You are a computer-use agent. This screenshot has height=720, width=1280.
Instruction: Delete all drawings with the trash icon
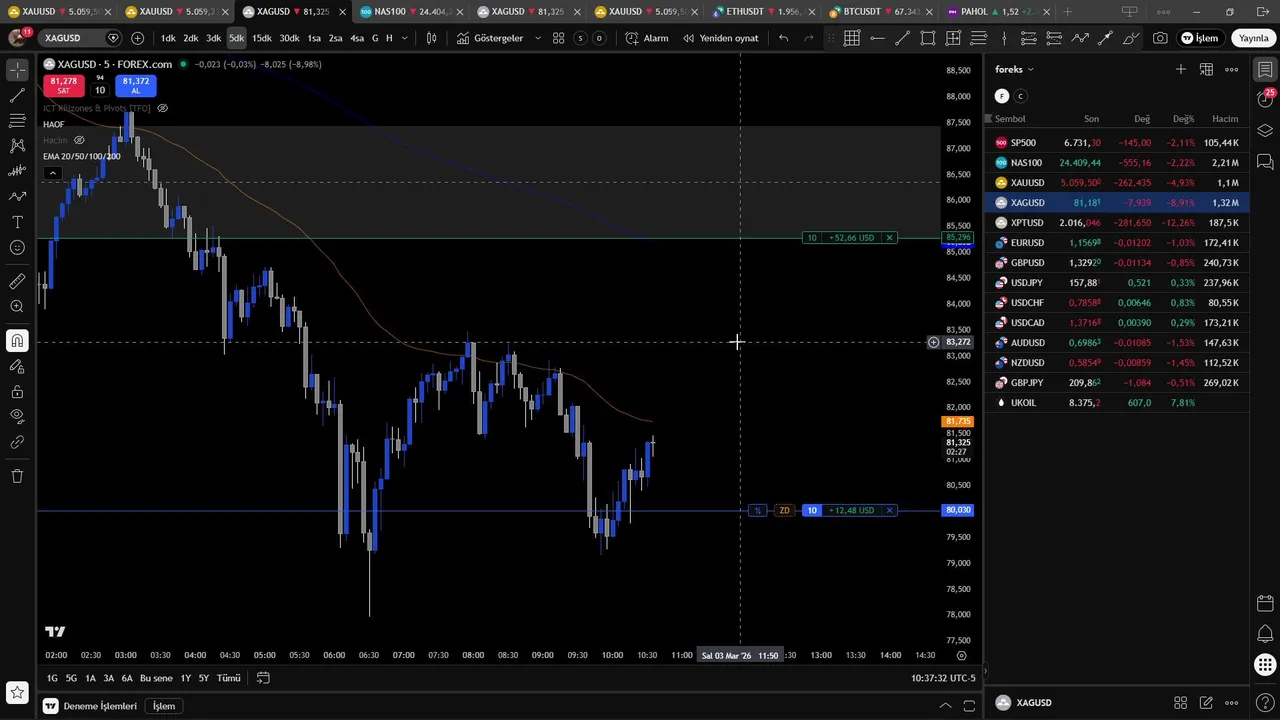(x=17, y=476)
